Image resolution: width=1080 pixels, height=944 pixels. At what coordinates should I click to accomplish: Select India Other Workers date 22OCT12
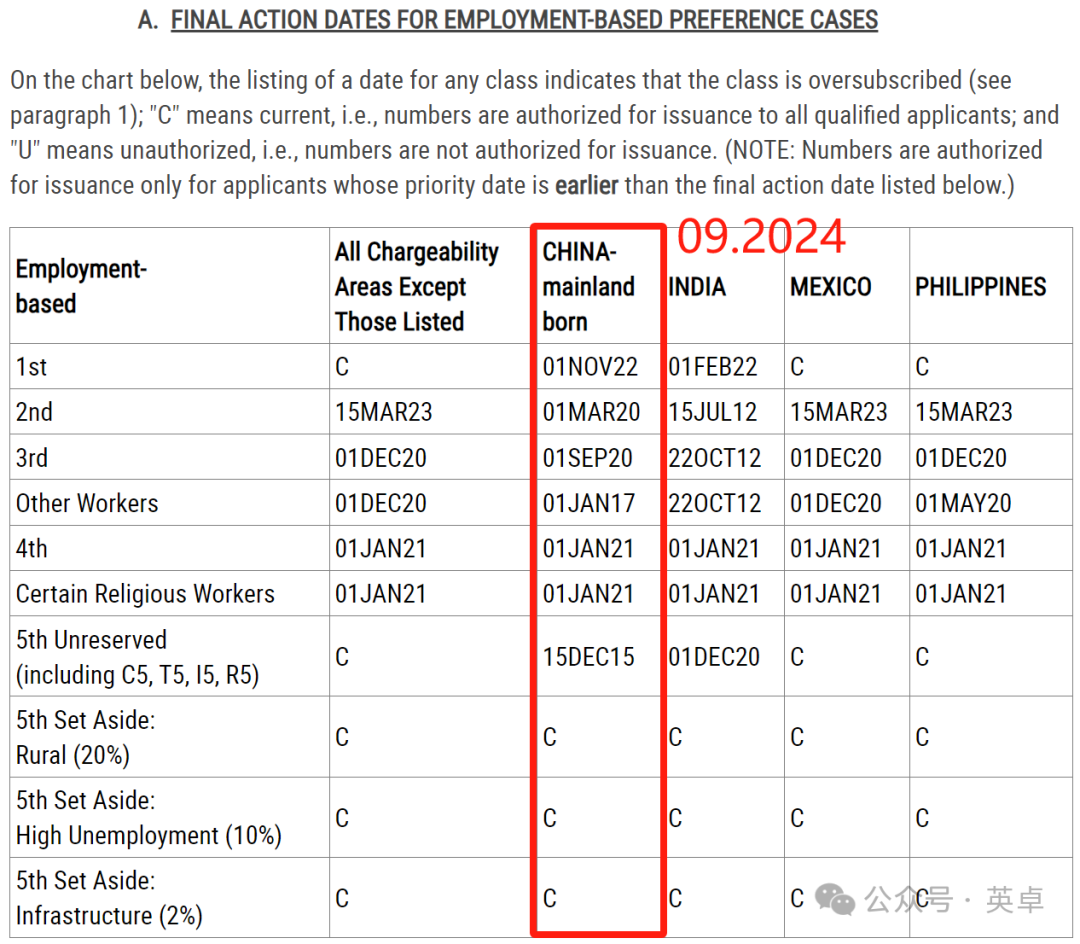coord(715,503)
